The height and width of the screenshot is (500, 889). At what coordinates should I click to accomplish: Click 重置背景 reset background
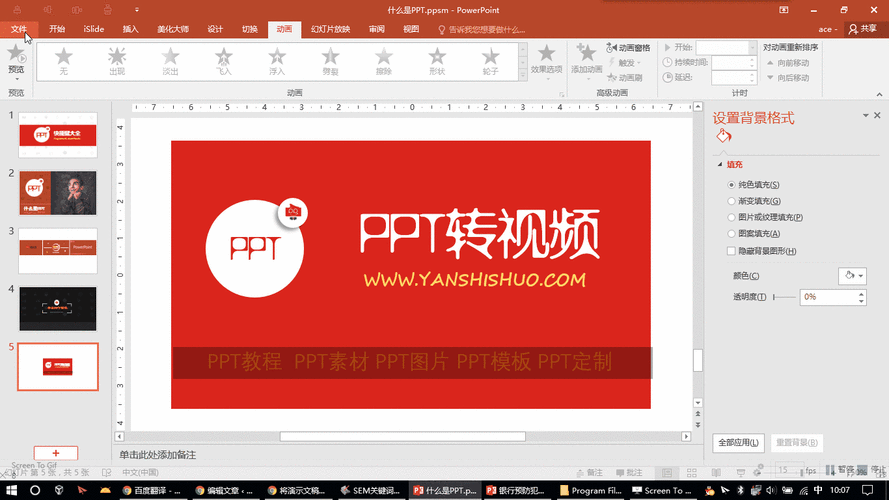coord(797,443)
